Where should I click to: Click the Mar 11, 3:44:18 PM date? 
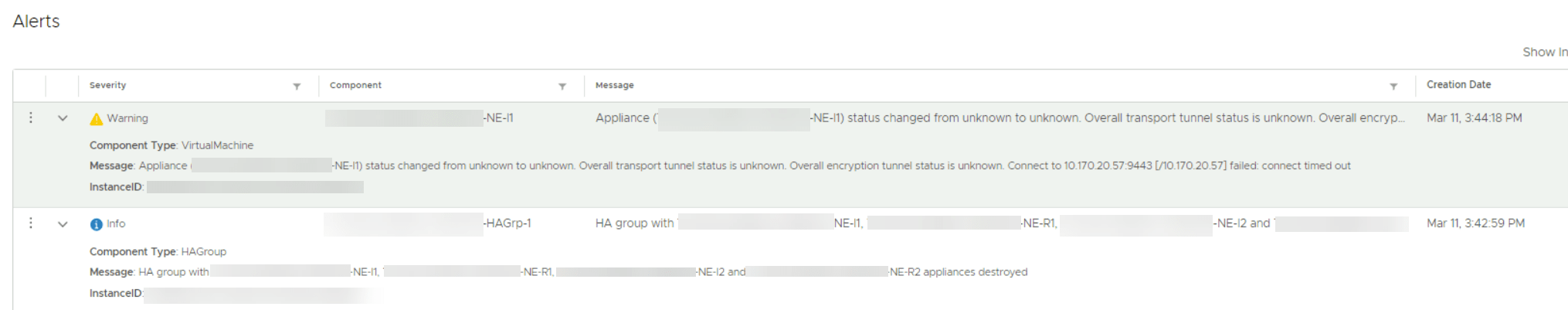point(1474,118)
